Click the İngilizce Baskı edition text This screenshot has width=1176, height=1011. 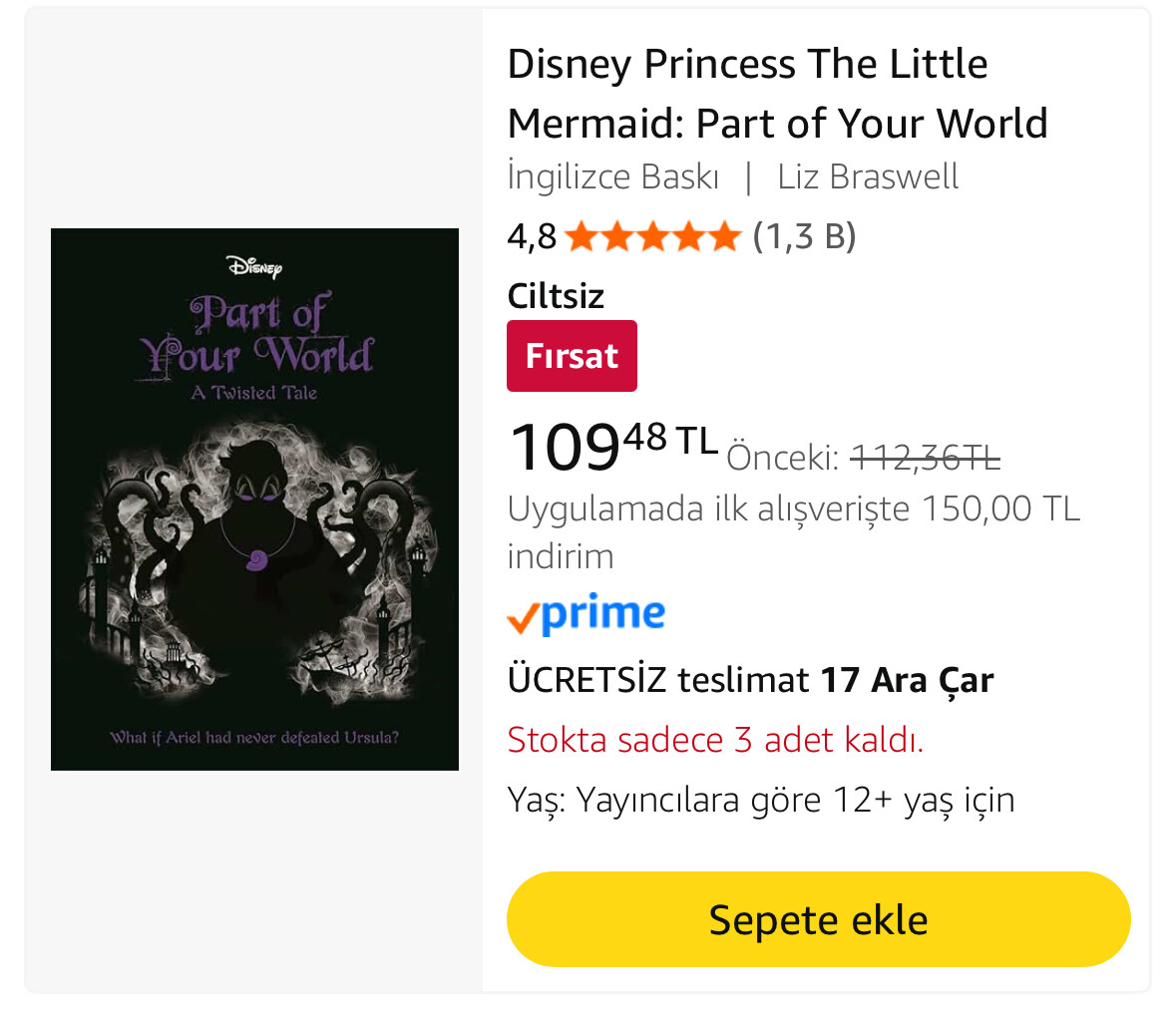[612, 176]
